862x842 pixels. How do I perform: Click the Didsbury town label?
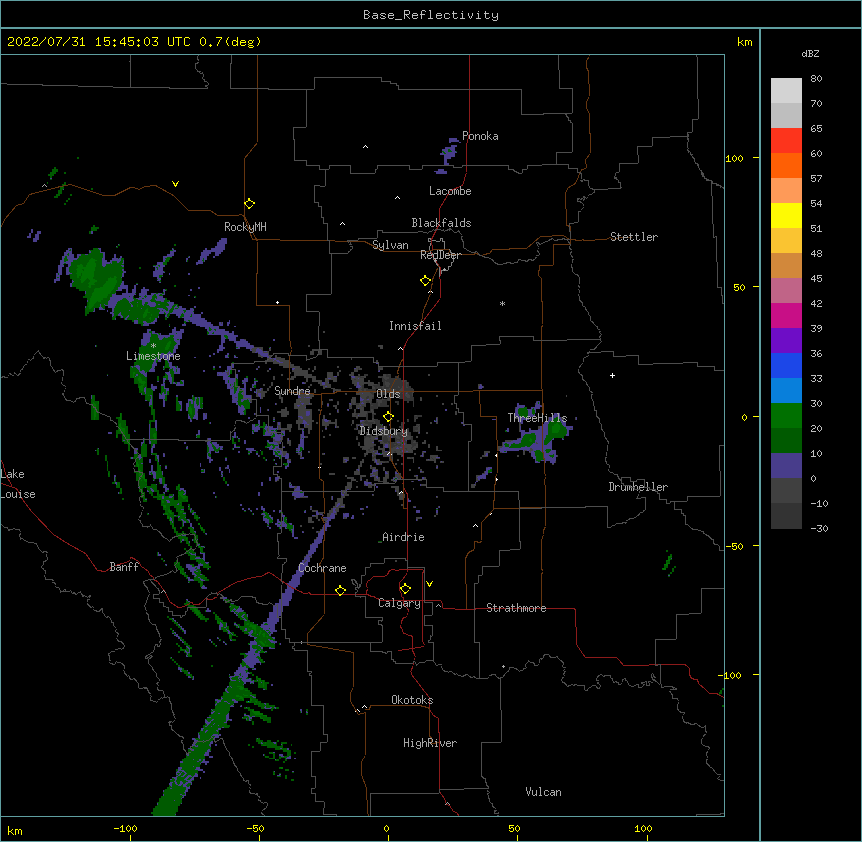383,431
